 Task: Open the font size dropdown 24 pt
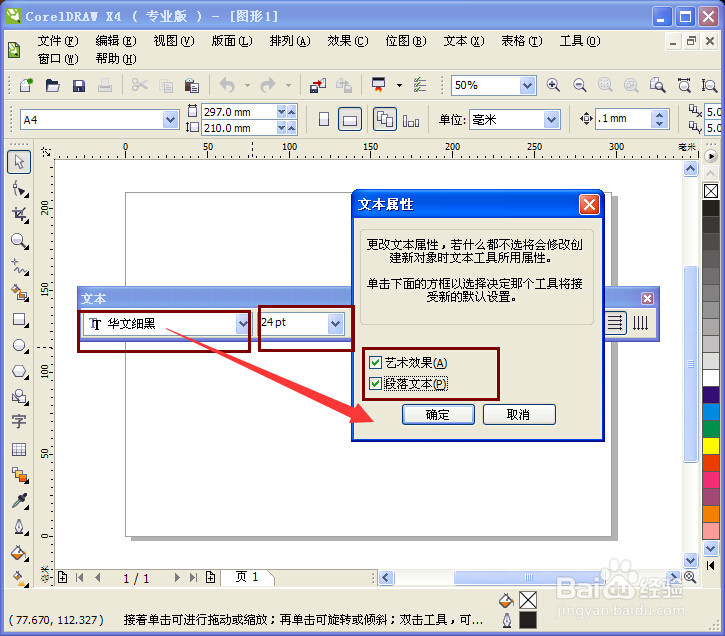[336, 324]
